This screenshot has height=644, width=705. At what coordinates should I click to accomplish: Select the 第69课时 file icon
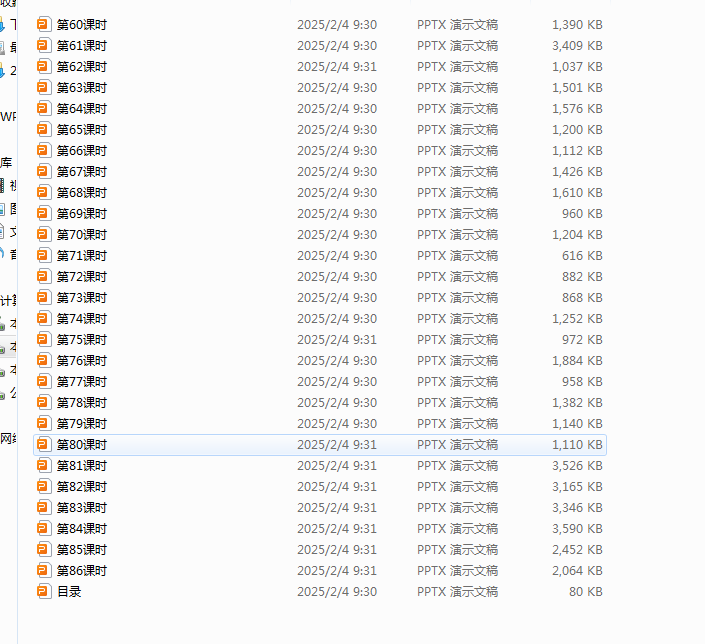[x=44, y=213]
